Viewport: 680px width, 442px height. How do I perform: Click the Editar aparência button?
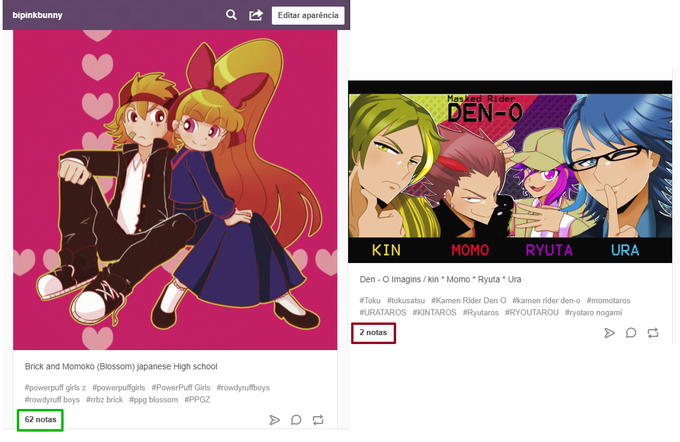(308, 15)
